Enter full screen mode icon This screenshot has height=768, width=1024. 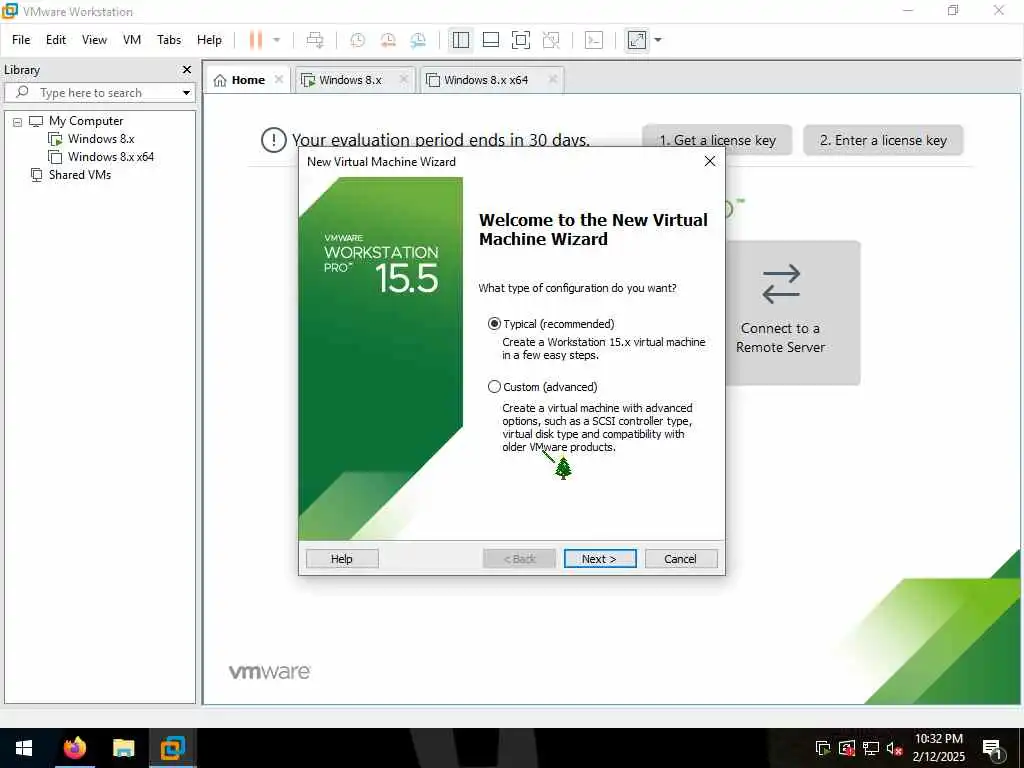520,40
